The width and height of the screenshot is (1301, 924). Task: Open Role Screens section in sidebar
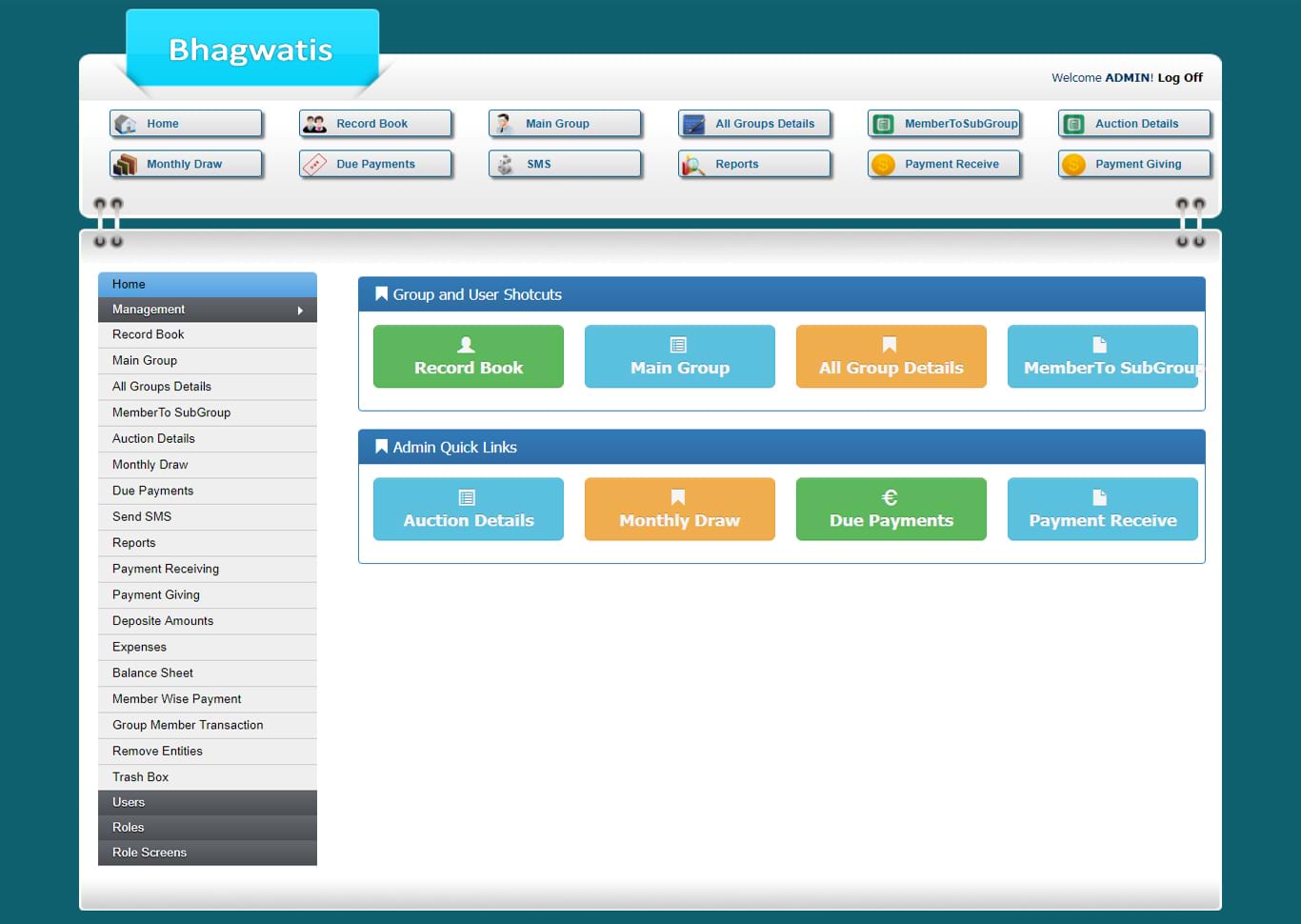coord(207,853)
